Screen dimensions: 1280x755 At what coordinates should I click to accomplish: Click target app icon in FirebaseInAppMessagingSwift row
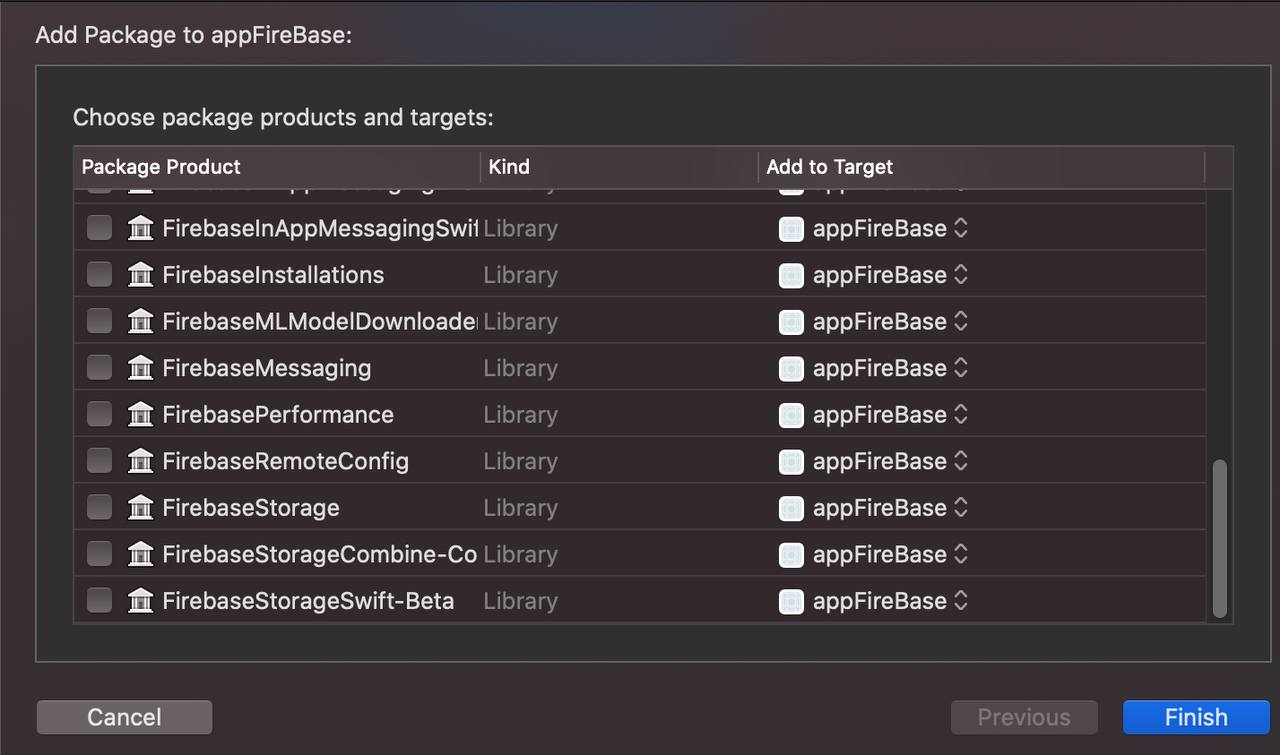click(791, 229)
